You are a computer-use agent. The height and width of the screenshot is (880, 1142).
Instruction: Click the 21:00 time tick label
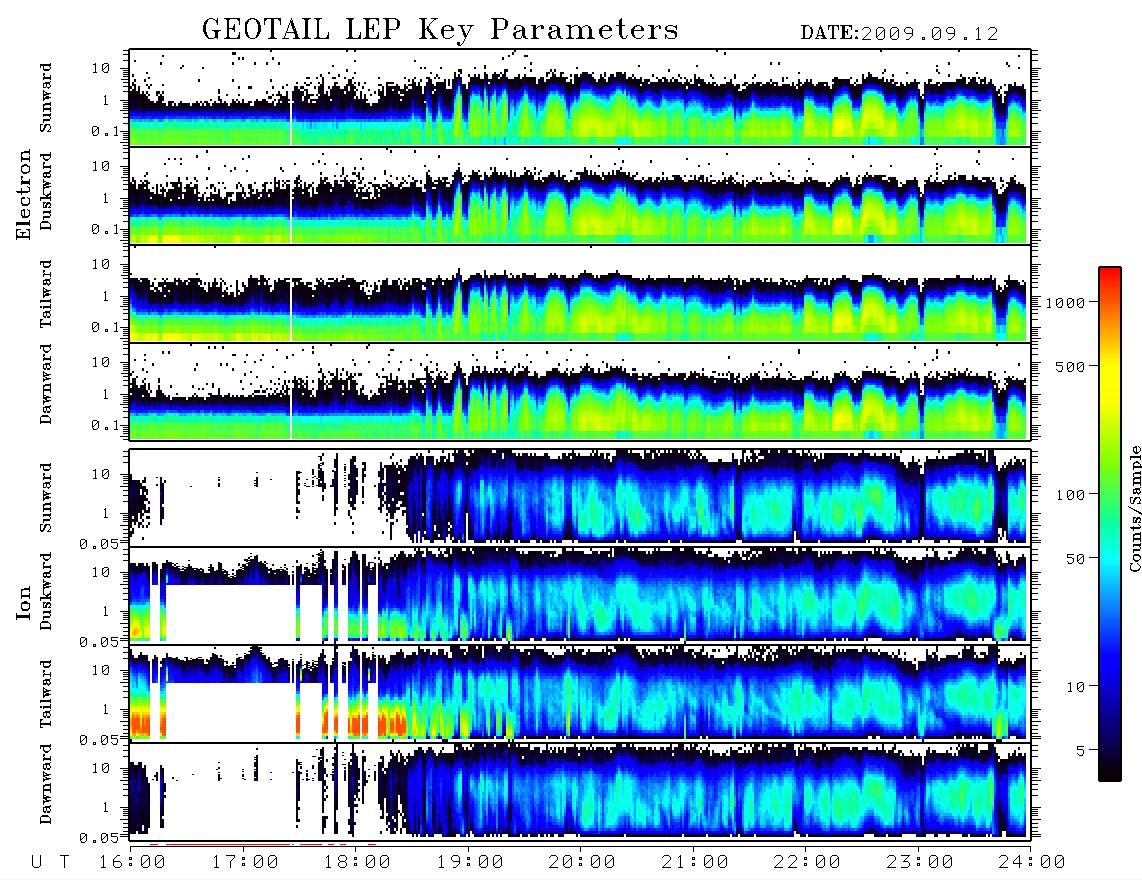tap(695, 862)
